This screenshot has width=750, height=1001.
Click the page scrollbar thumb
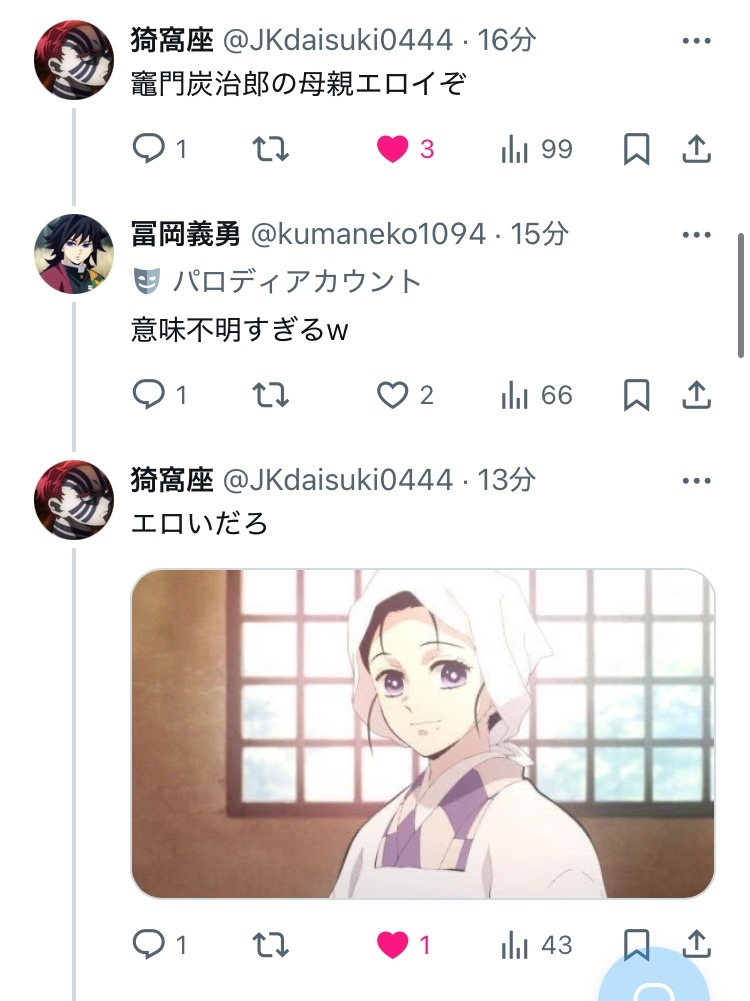[741, 296]
